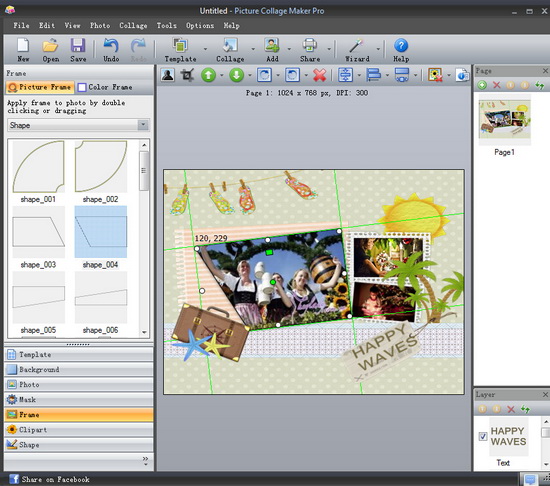
Task: Open the Edit menu
Action: coord(47,26)
